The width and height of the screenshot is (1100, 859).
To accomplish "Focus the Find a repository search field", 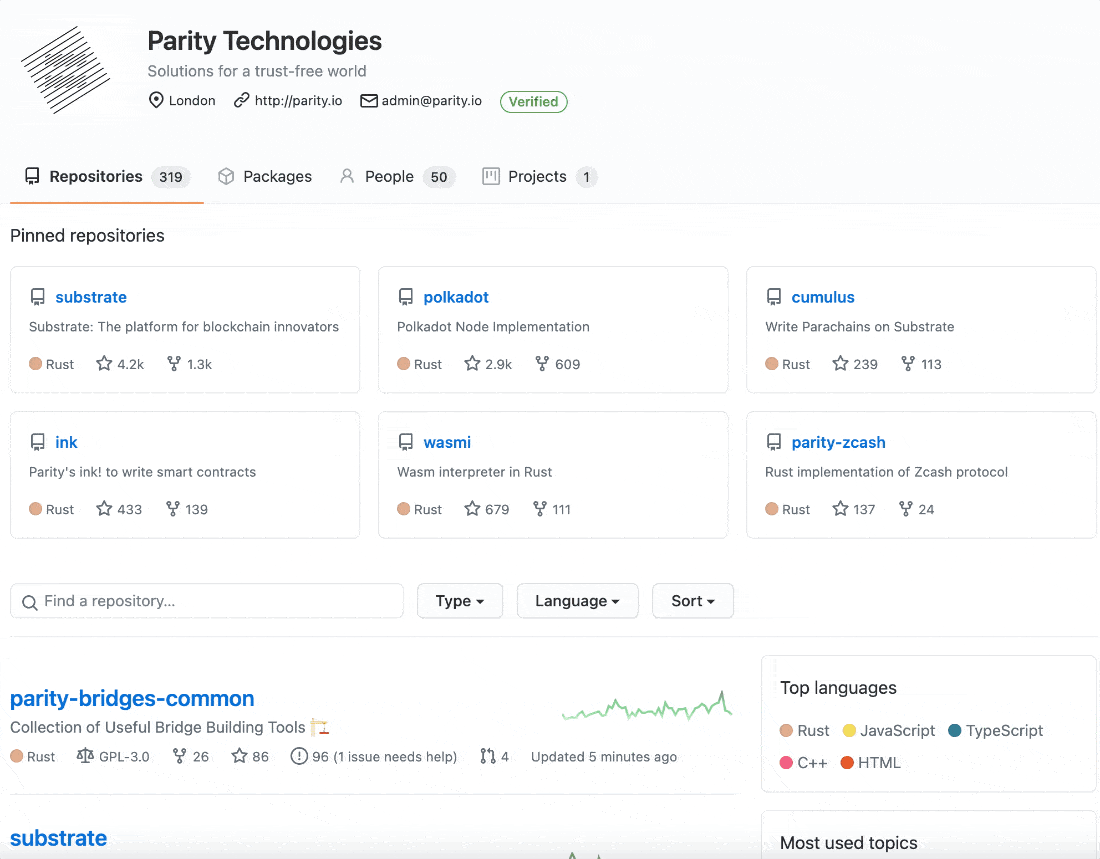I will 207,601.
